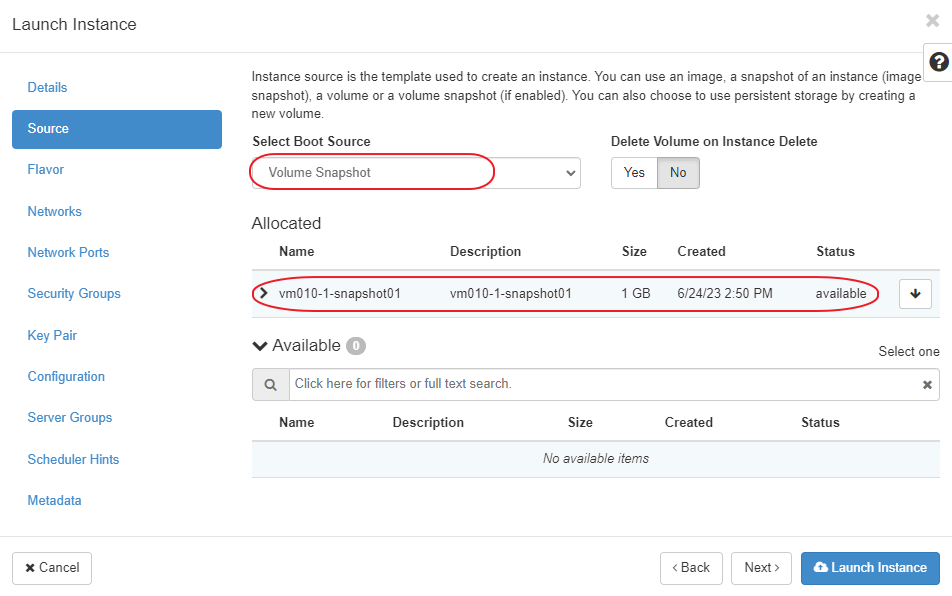Deallocate snapshot using the down arrow button
Screen dimensions: 952x596
pos(915,294)
